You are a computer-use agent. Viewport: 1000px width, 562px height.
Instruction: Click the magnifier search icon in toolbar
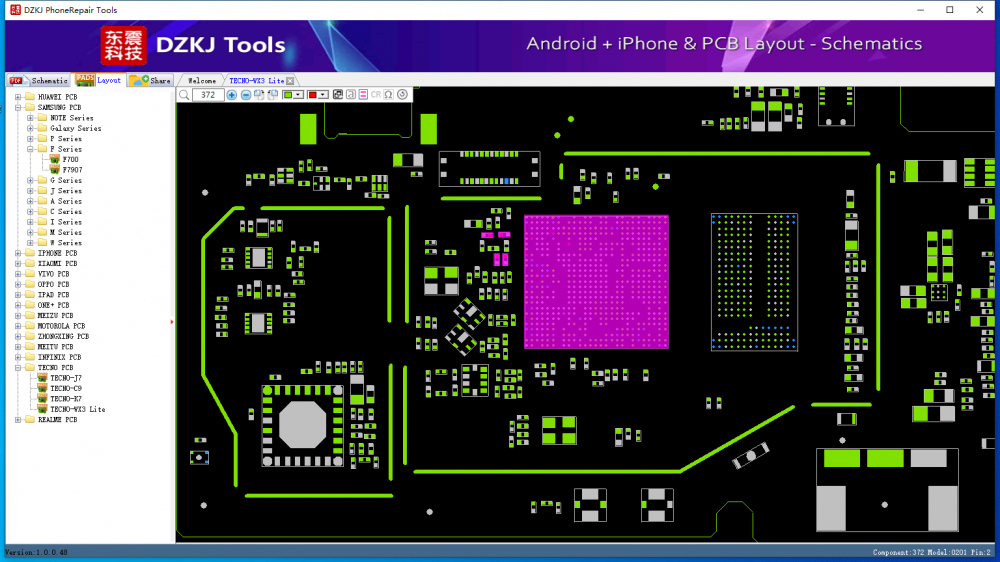tap(184, 95)
